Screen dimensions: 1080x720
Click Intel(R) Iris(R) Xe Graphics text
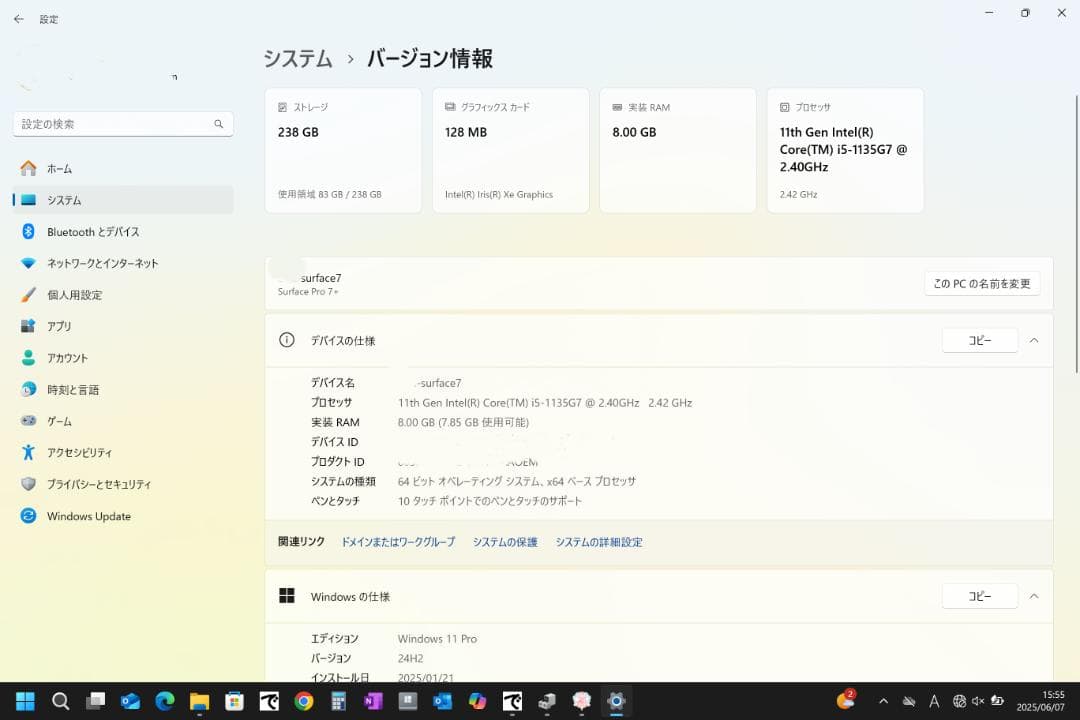pos(499,194)
